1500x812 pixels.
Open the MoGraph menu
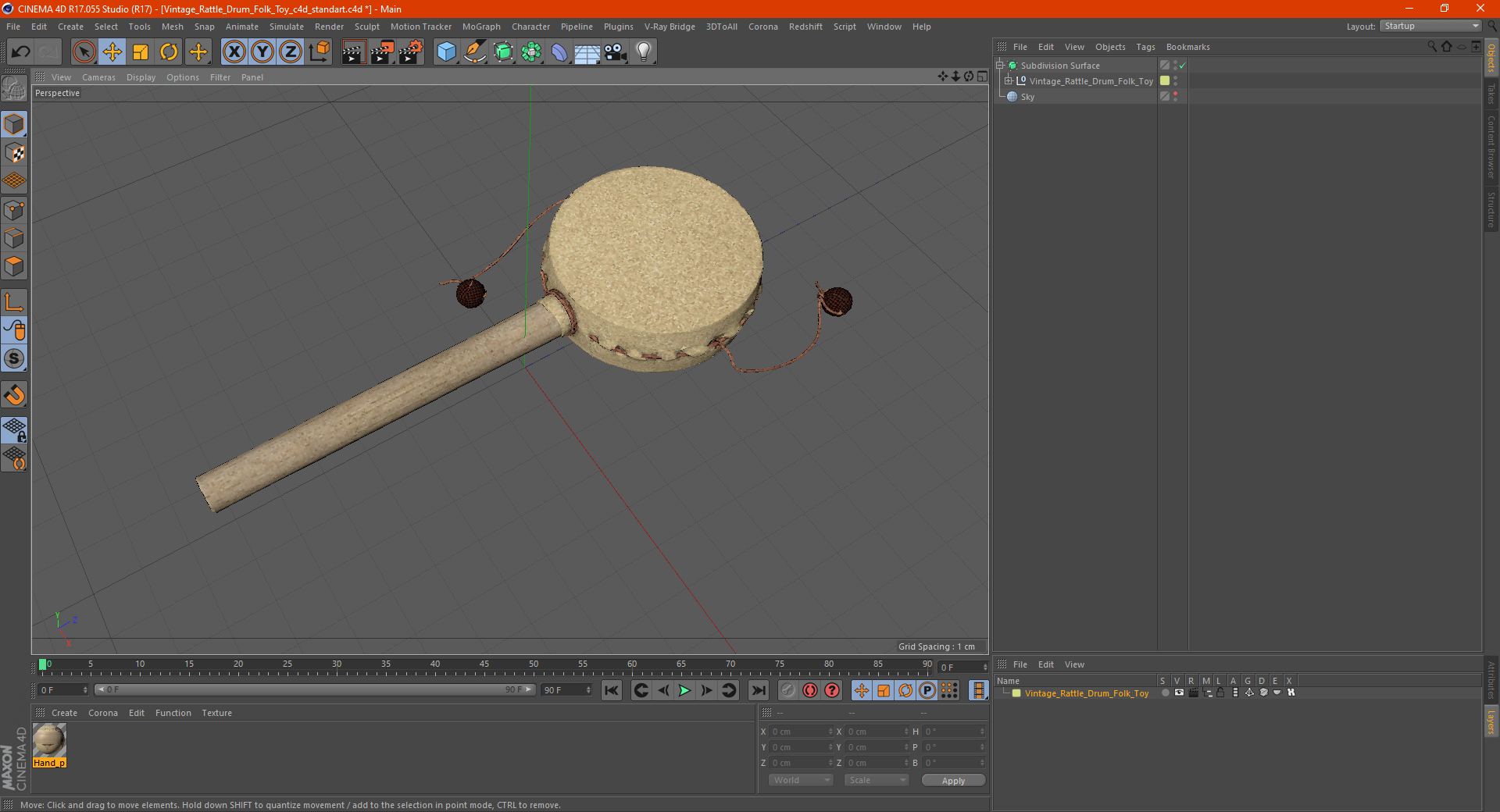pos(481,27)
